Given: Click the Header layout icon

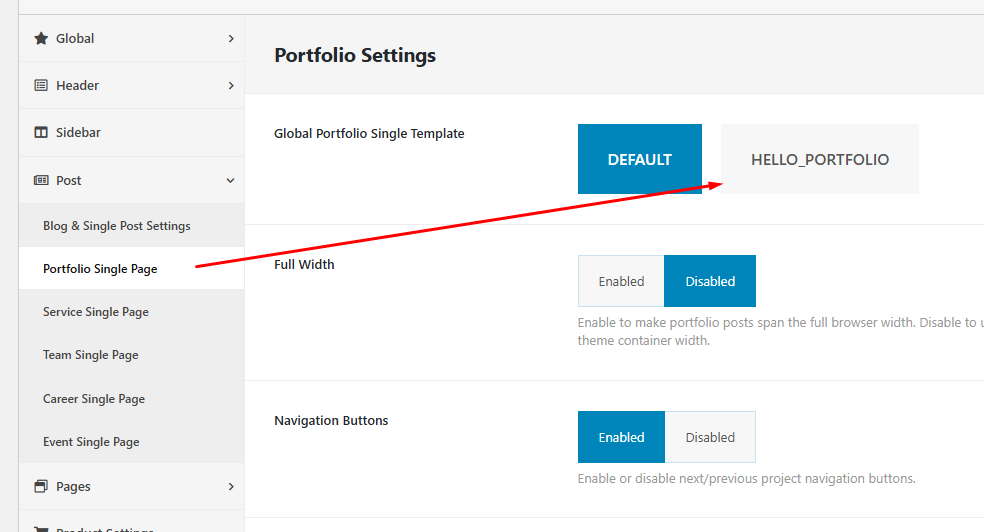Looking at the screenshot, I should coord(41,86).
